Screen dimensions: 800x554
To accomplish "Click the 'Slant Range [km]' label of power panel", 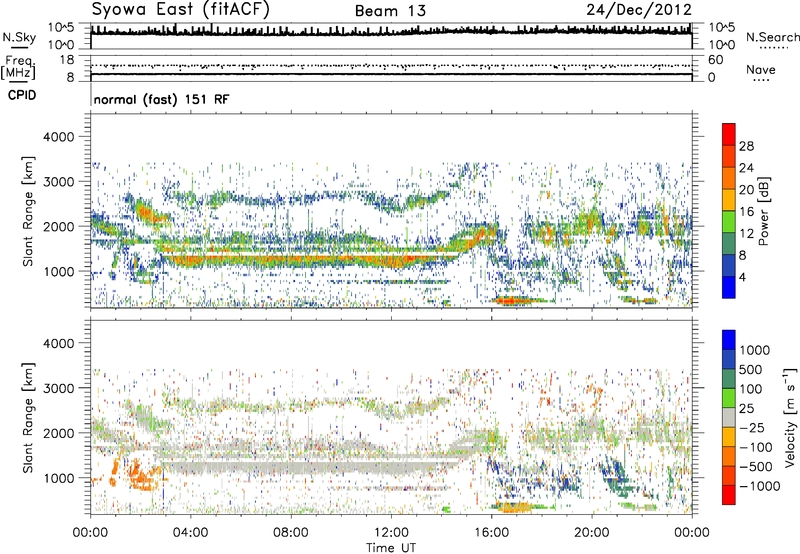I will pyautogui.click(x=28, y=211).
